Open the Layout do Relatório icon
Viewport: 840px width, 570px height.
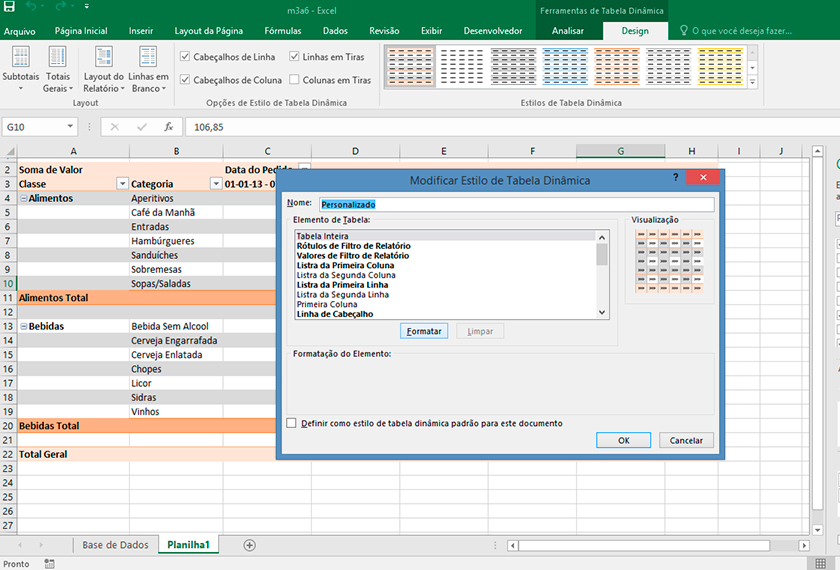coord(103,69)
